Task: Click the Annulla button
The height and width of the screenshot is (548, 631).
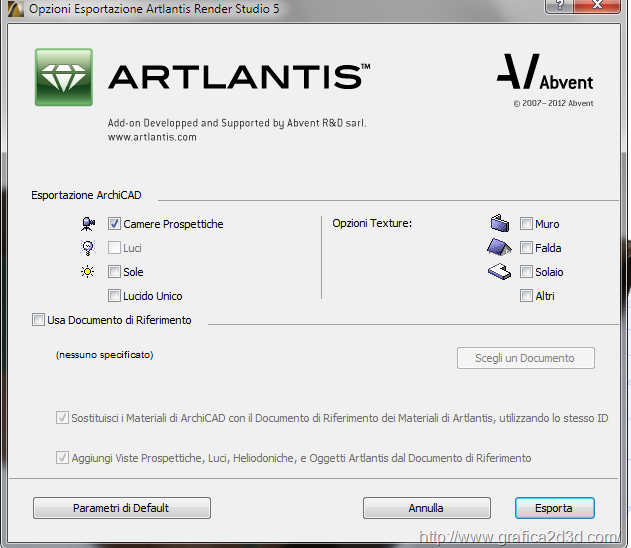Action: coord(426,508)
